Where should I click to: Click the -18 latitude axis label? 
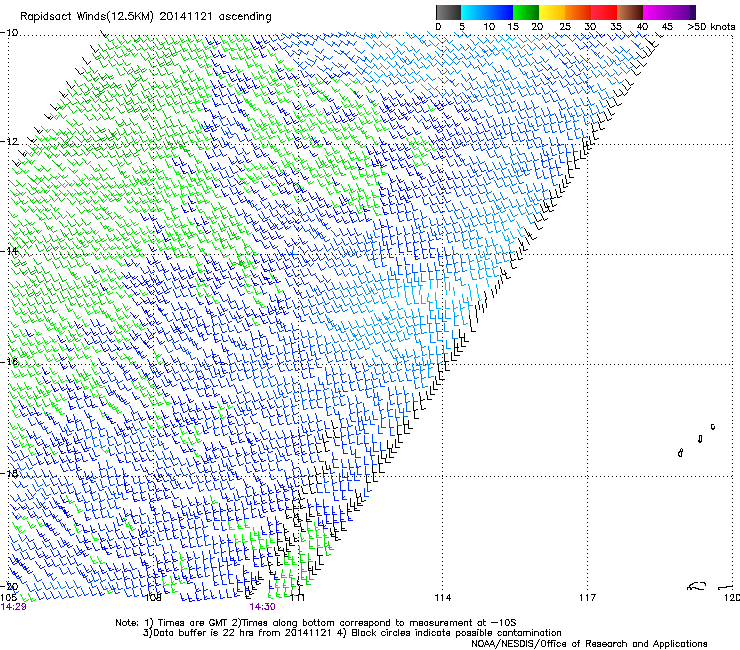(9, 473)
